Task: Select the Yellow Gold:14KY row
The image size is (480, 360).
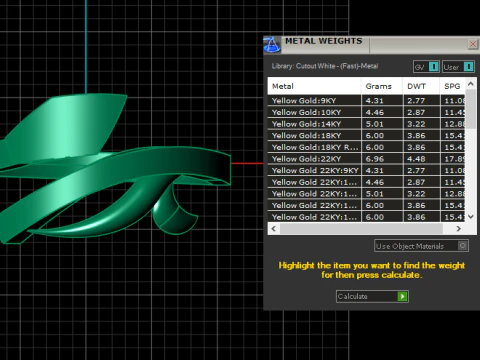Action: pos(366,124)
